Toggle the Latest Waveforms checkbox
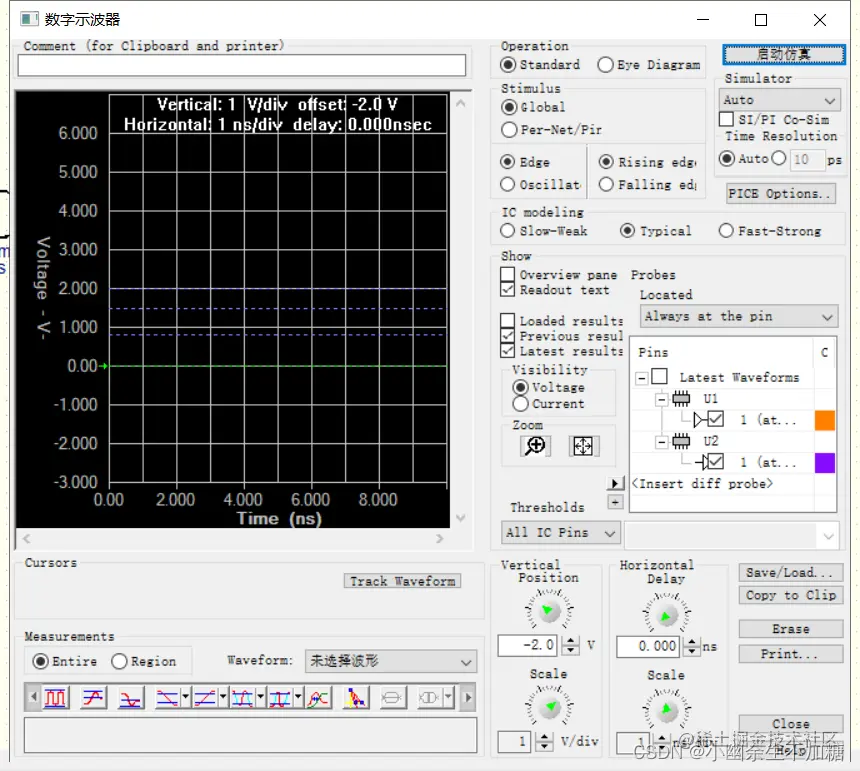860x771 pixels. pyautogui.click(x=660, y=377)
